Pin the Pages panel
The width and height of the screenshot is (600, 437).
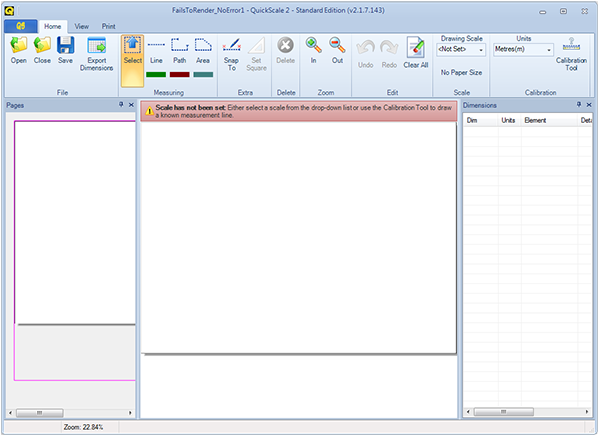121,104
